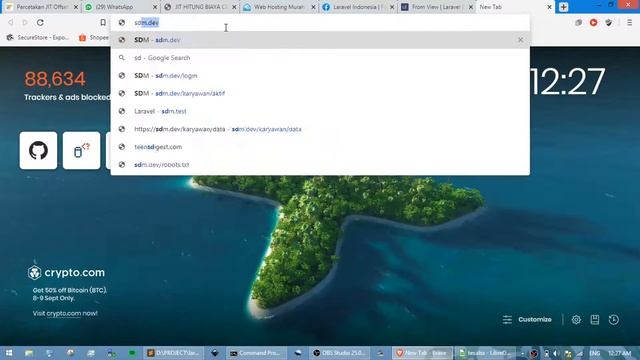Image resolution: width=640 pixels, height=360 pixels.
Task: Click the crypto.com sponsor logo
Action: [x=66, y=273]
